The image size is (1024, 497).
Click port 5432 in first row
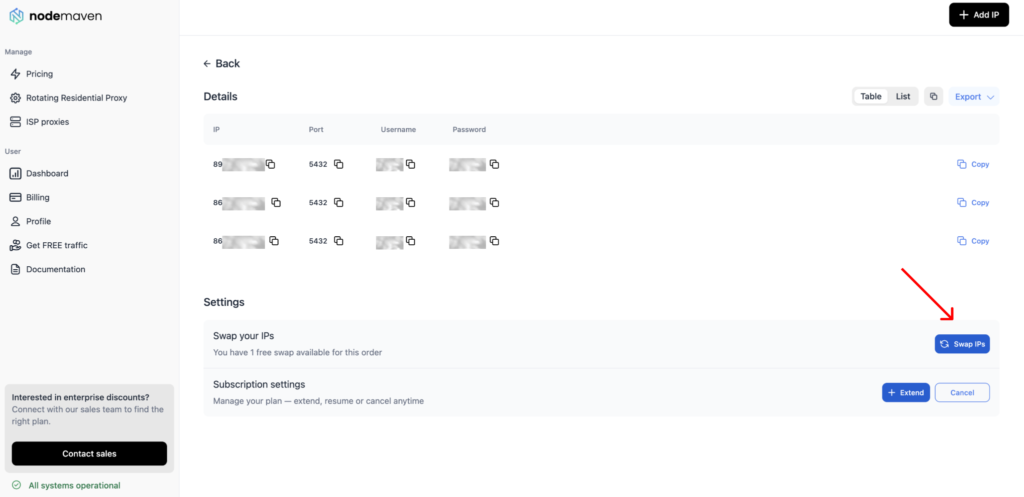click(318, 165)
